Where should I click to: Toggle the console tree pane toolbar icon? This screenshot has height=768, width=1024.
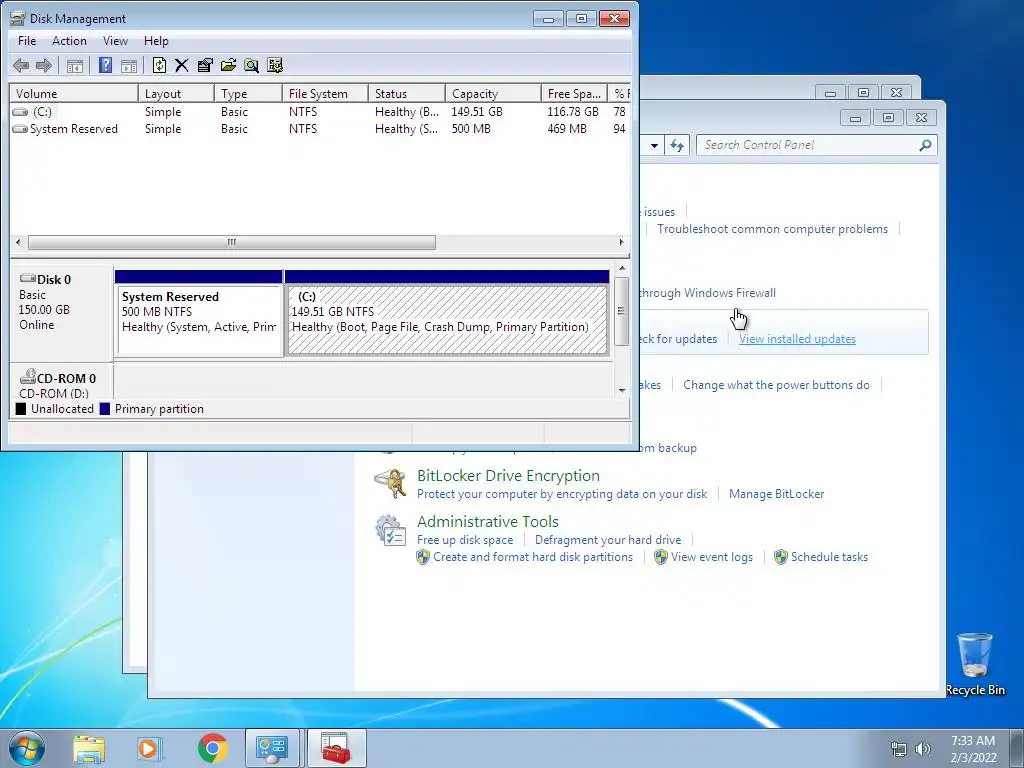(x=75, y=65)
